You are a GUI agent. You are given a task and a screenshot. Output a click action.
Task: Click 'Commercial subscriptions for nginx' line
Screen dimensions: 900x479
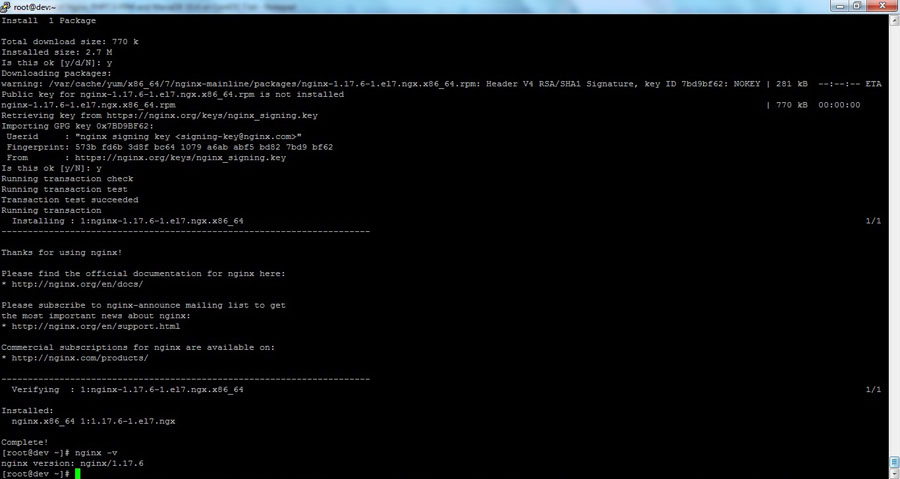point(138,348)
